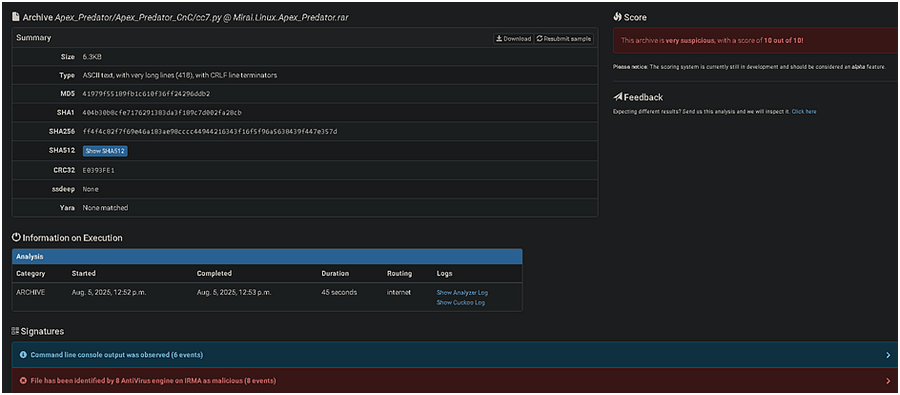Resubmit the sample for analysis

[564, 38]
